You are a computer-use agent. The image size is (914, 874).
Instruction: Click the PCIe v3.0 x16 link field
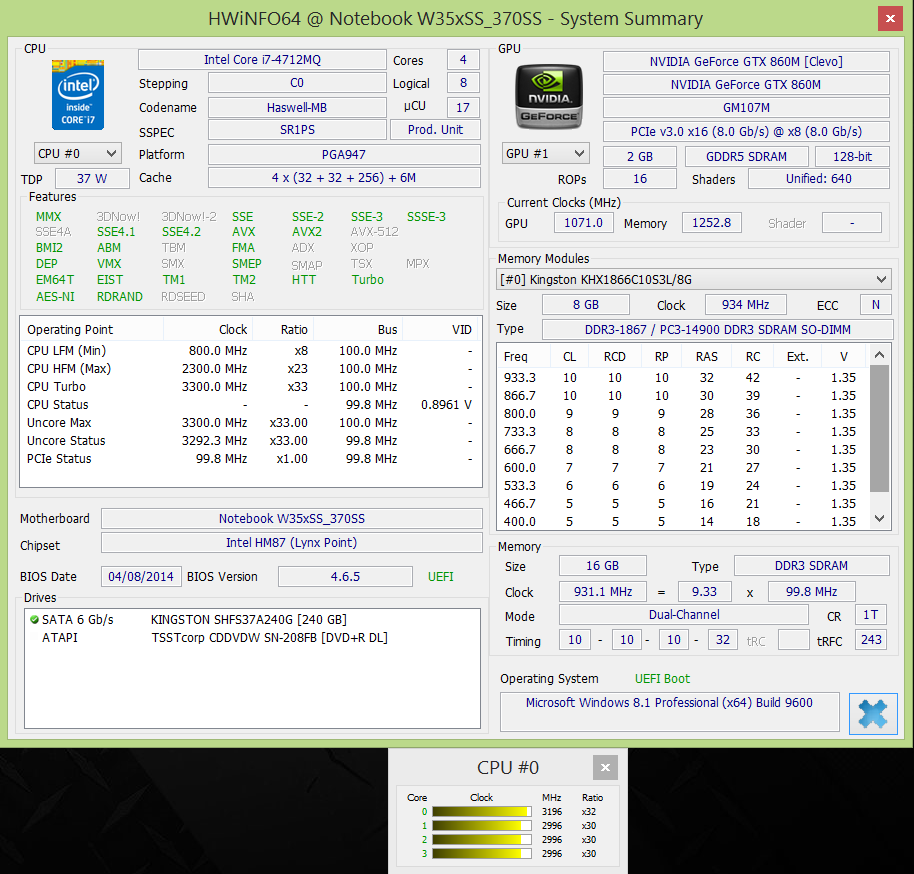(x=746, y=132)
